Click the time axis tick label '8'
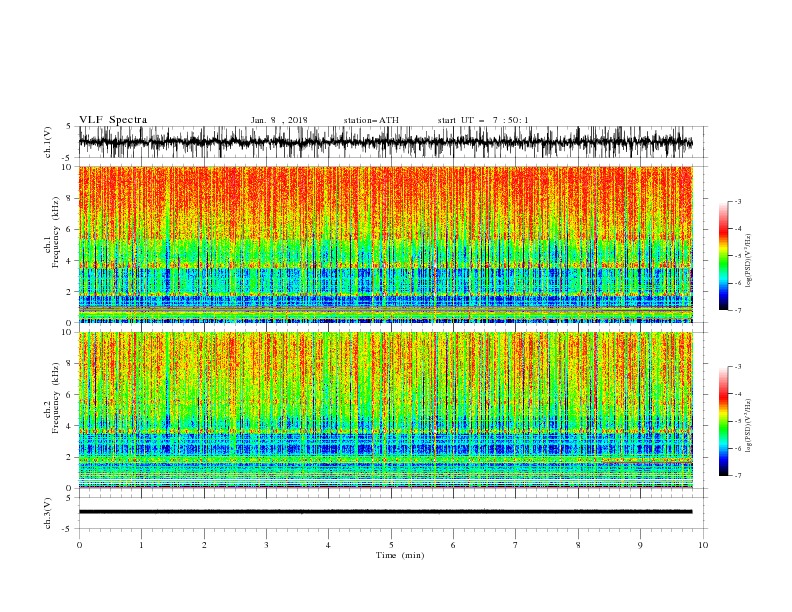This screenshot has width=792, height=612. (x=578, y=545)
